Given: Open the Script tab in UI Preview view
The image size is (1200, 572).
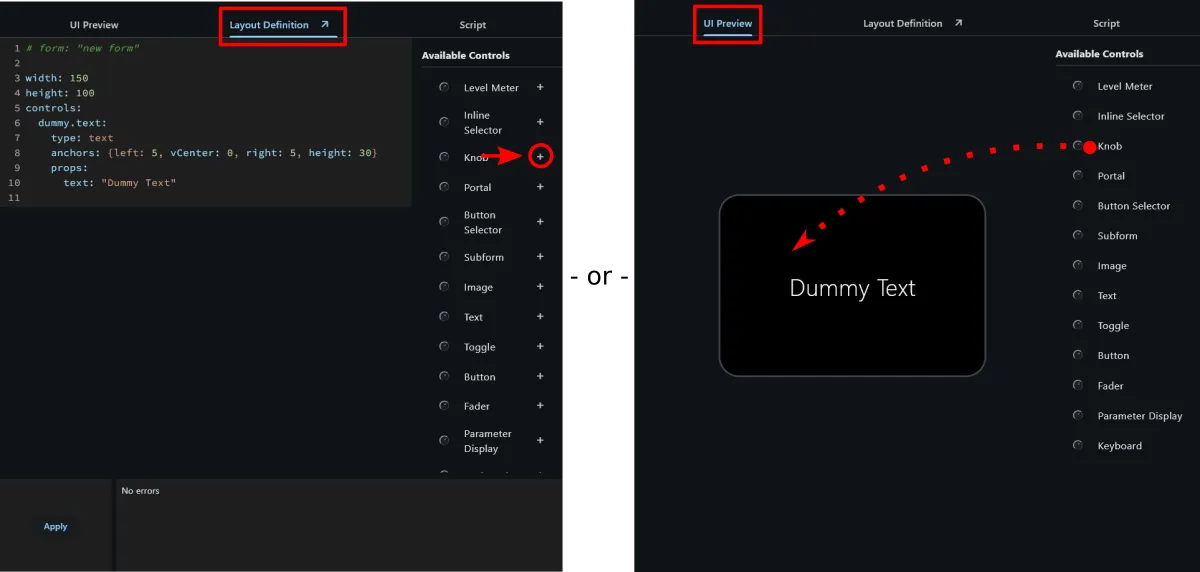Looking at the screenshot, I should [1106, 23].
